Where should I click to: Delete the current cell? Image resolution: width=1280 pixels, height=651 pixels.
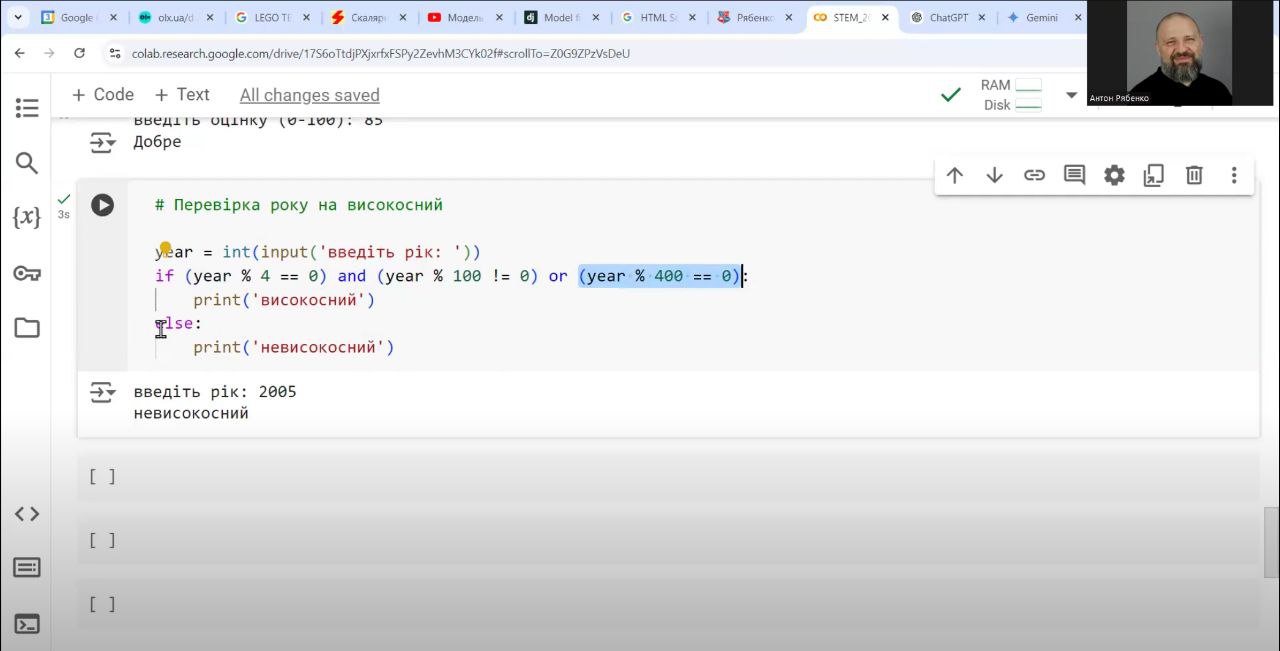click(x=1194, y=176)
